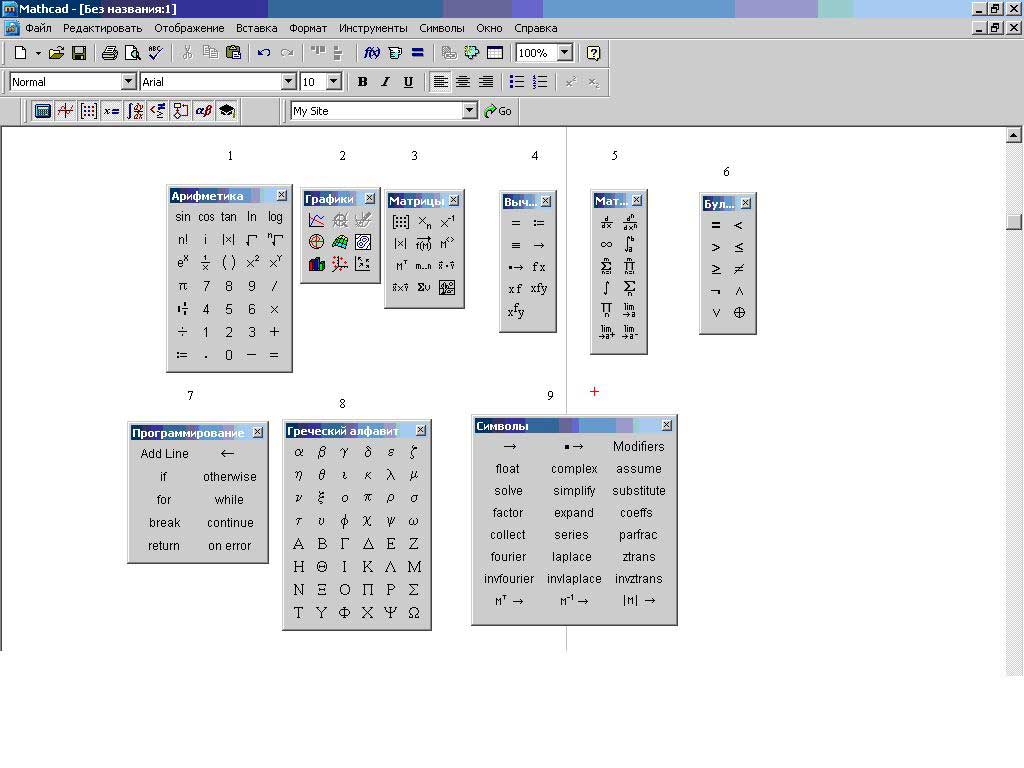Toggle Italic formatting

pyautogui.click(x=385, y=82)
